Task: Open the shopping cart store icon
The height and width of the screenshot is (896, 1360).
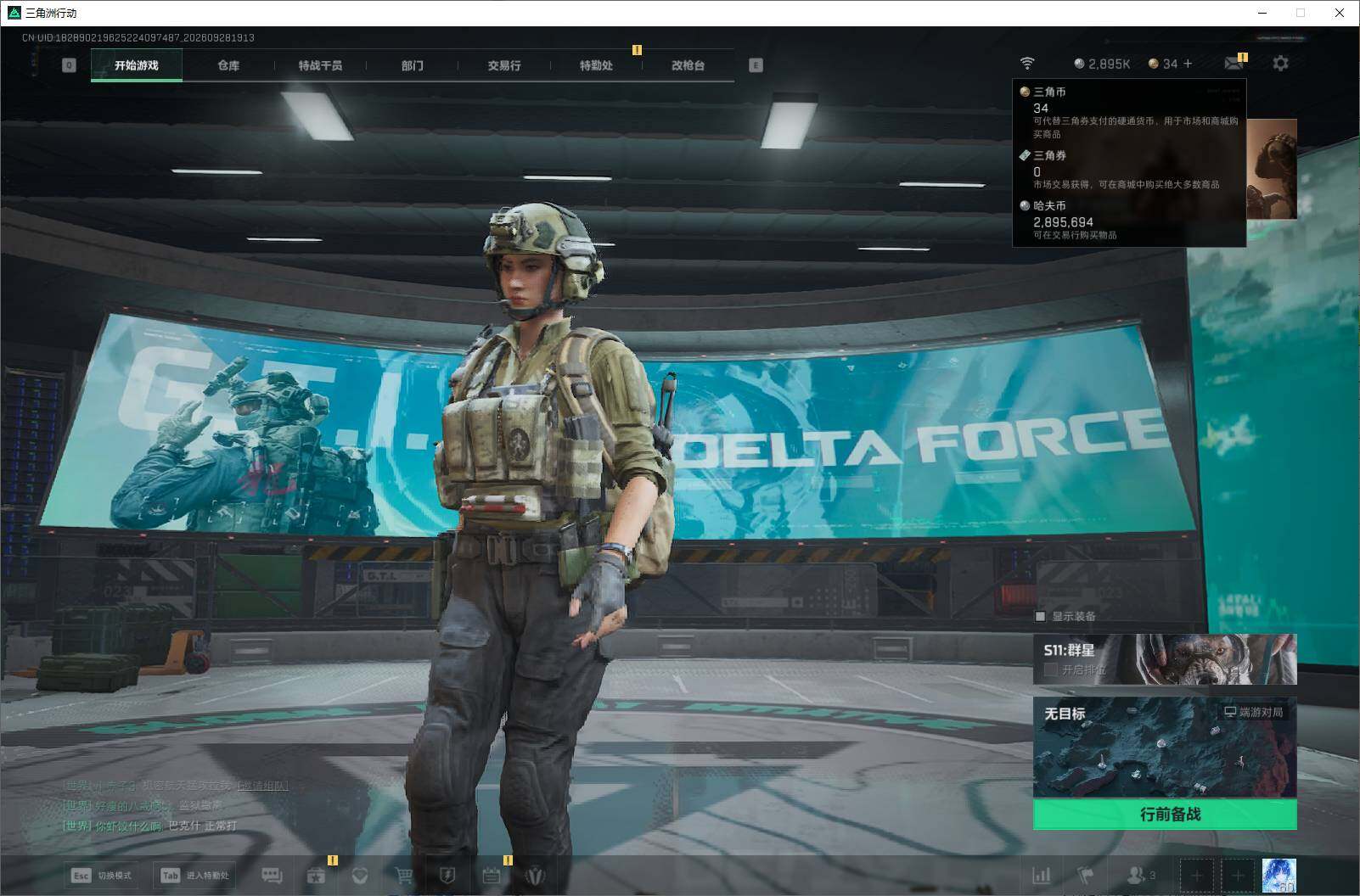Action: tap(404, 876)
